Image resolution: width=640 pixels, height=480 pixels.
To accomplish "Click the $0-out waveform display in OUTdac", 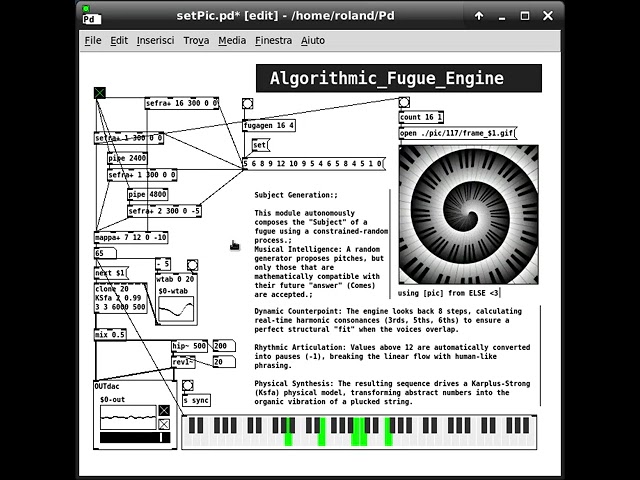I will pos(128,417).
